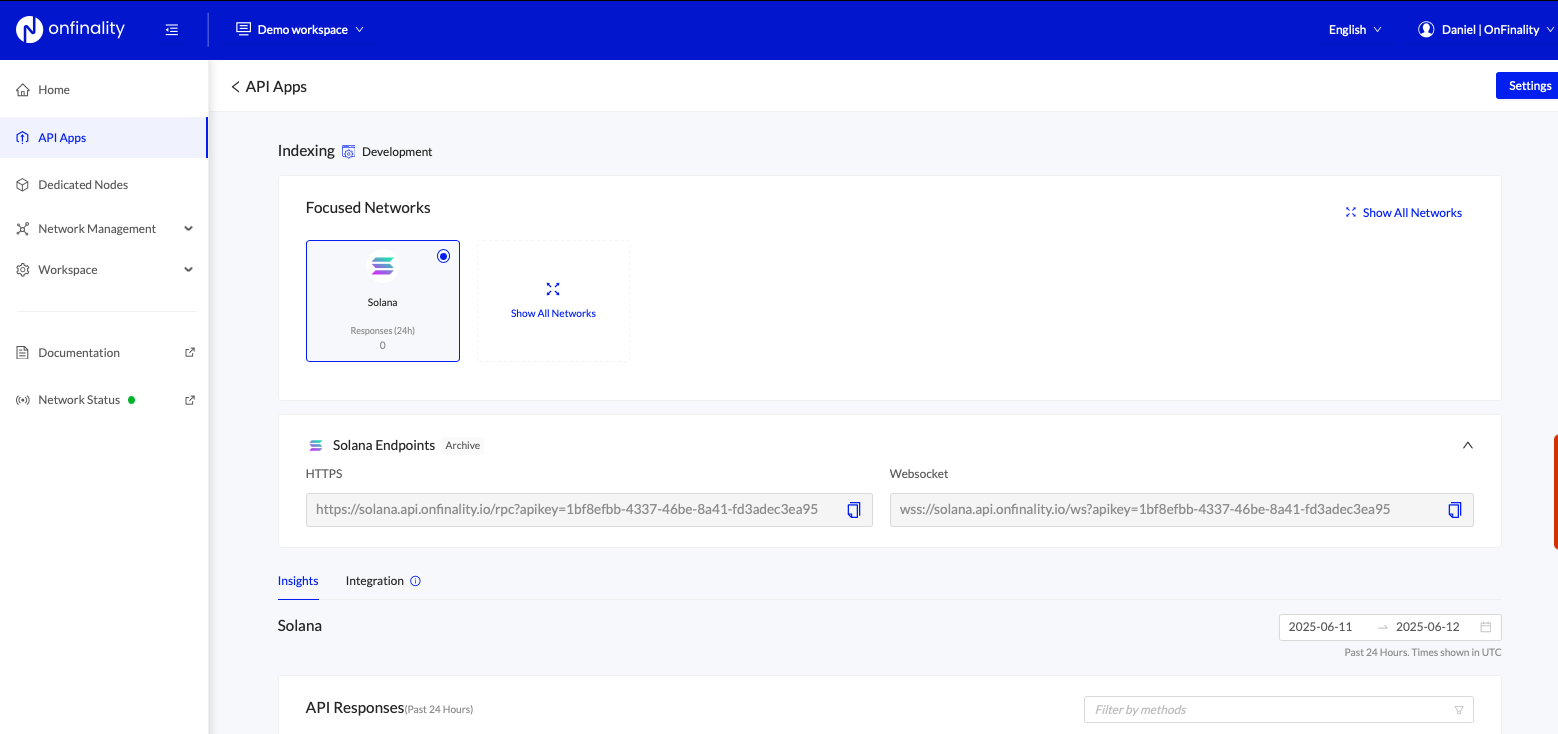Click the Solana logo in Solana Endpoints header
Image resolution: width=1558 pixels, height=734 pixels.
click(316, 444)
